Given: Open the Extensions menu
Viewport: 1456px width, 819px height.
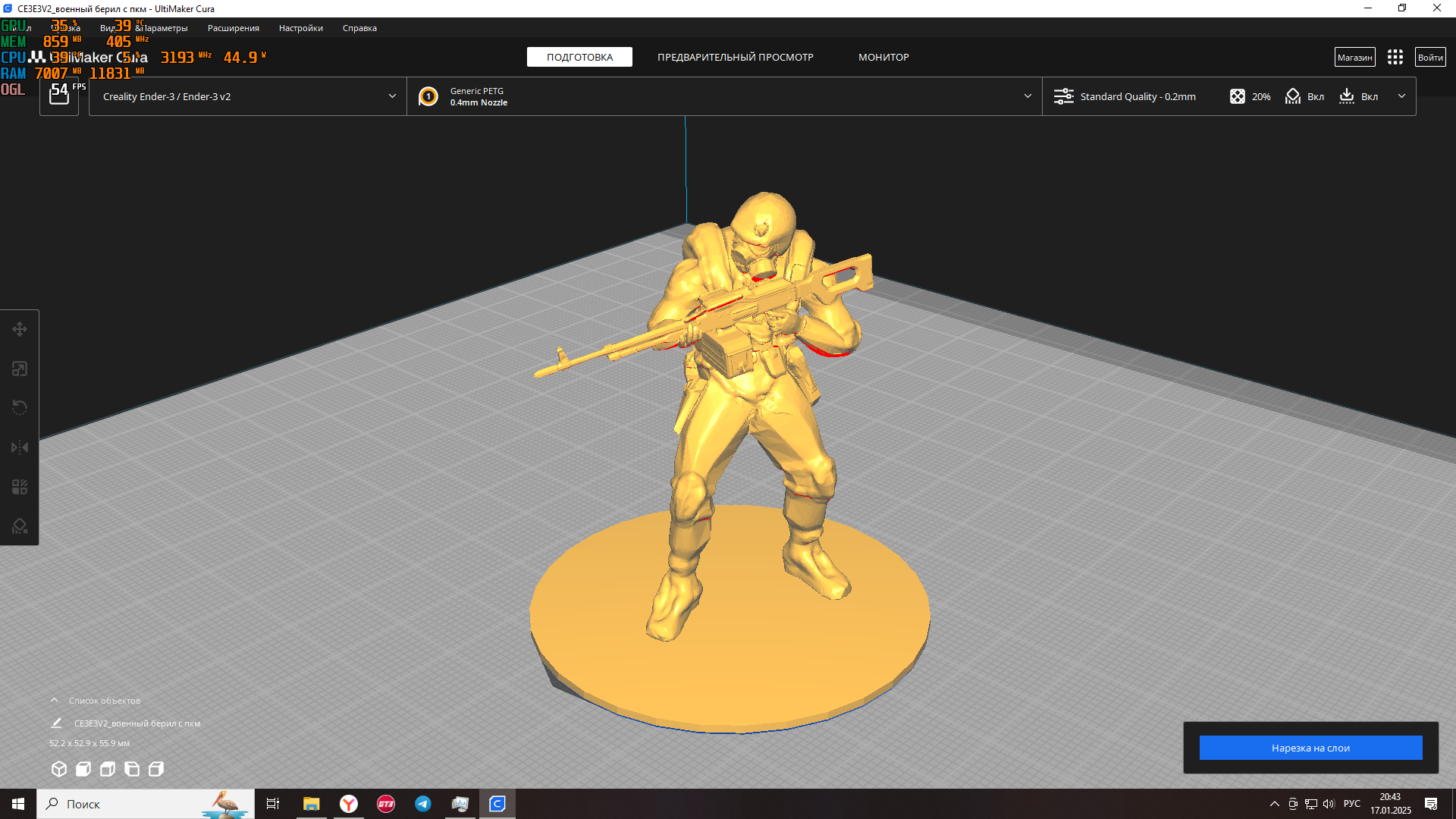Looking at the screenshot, I should [233, 28].
